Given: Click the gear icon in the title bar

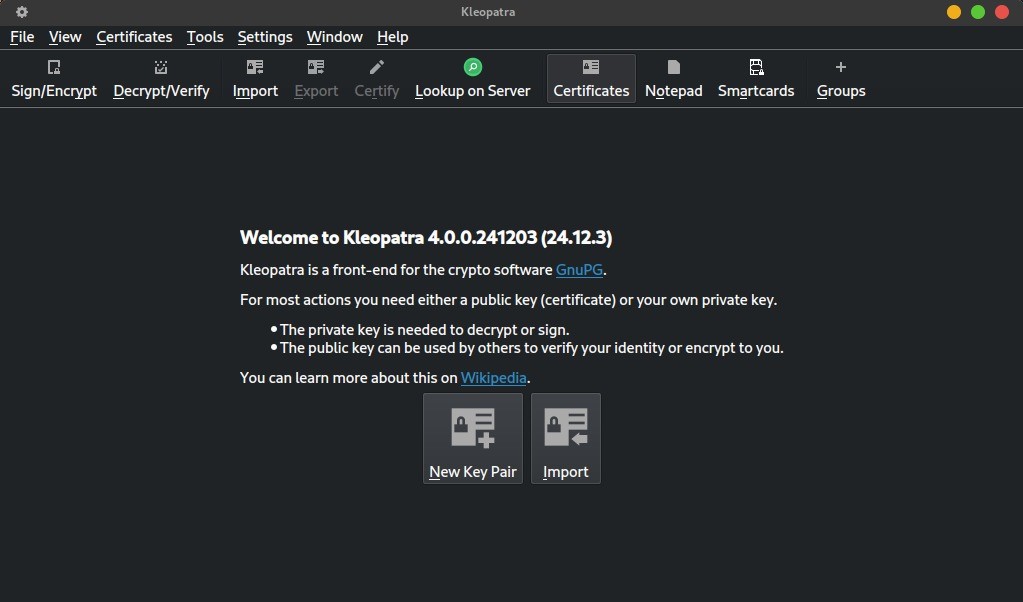Looking at the screenshot, I should click(22, 12).
